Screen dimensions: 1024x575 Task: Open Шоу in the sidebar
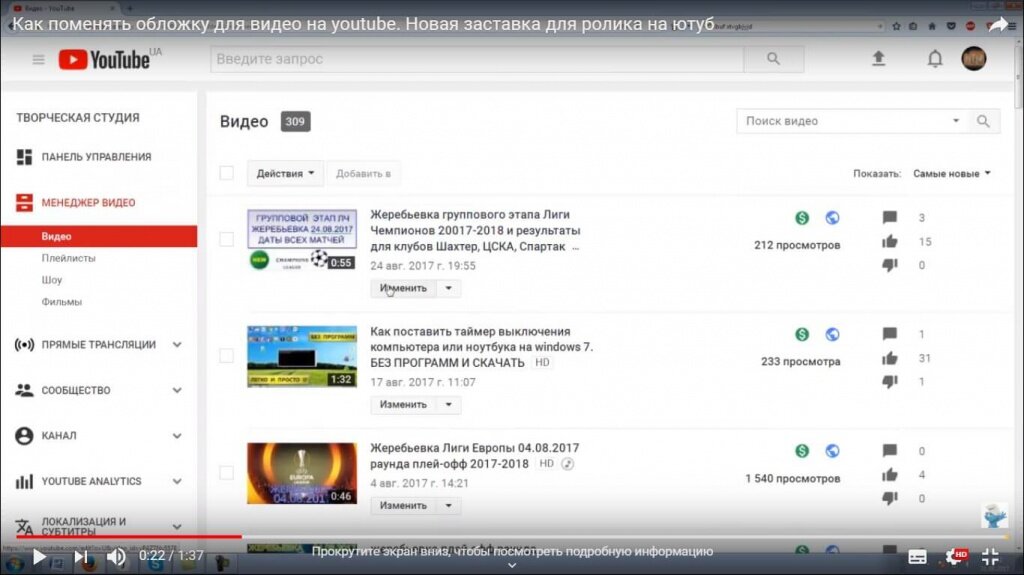pos(52,280)
